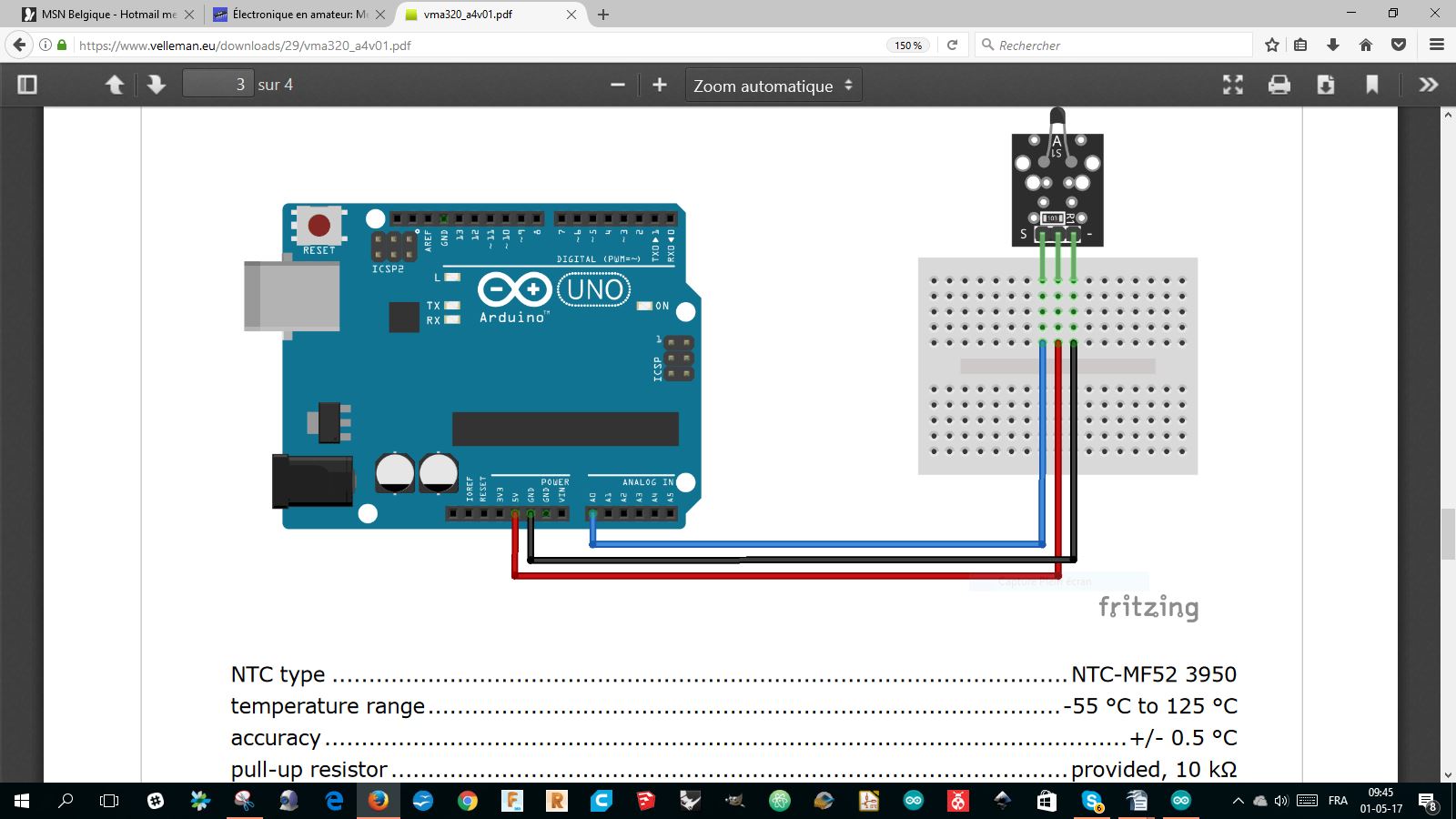Switch to the MSN Belgique Hotmail tab

(x=109, y=15)
